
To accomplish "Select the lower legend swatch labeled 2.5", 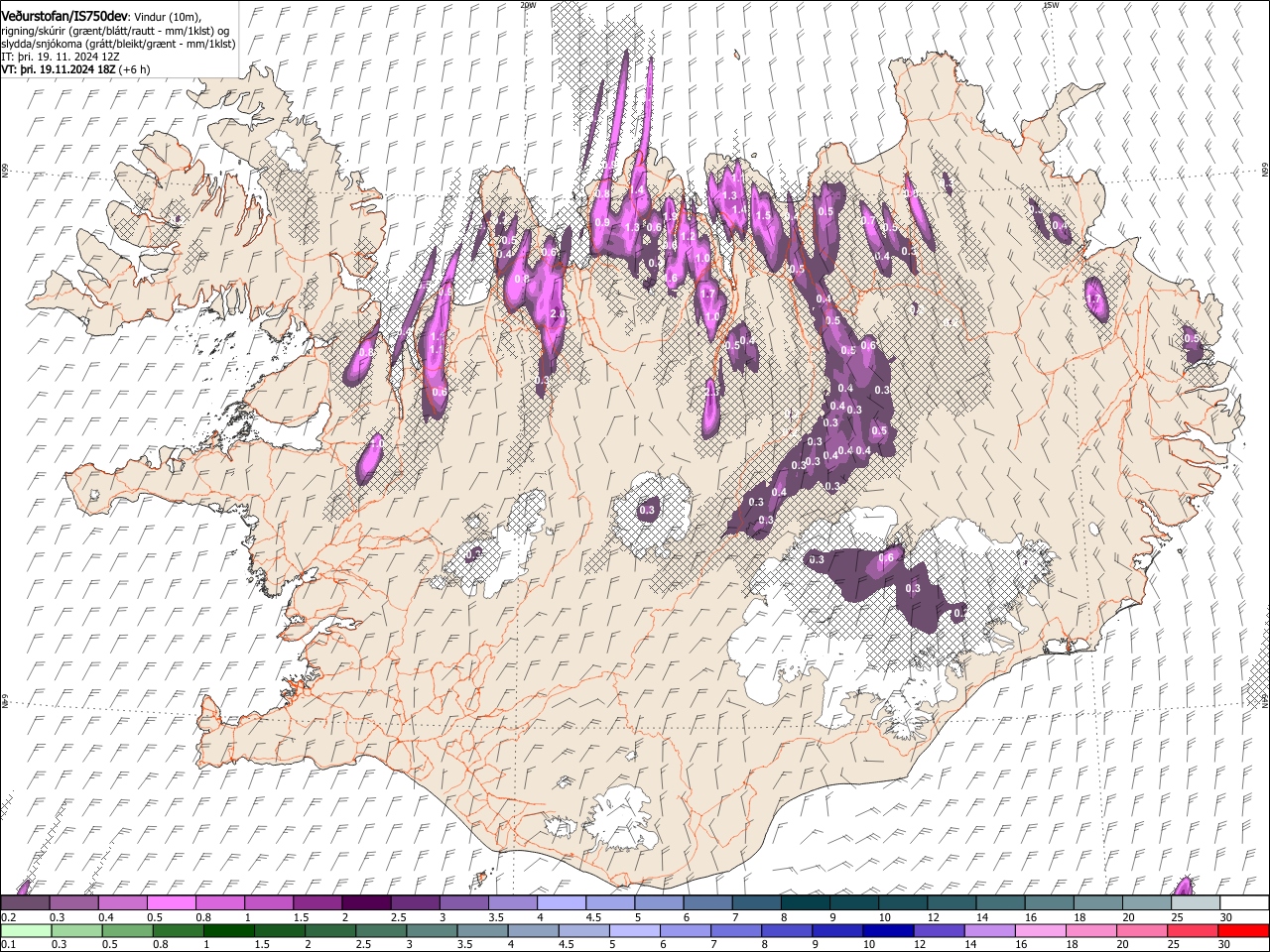I will coord(382,931).
